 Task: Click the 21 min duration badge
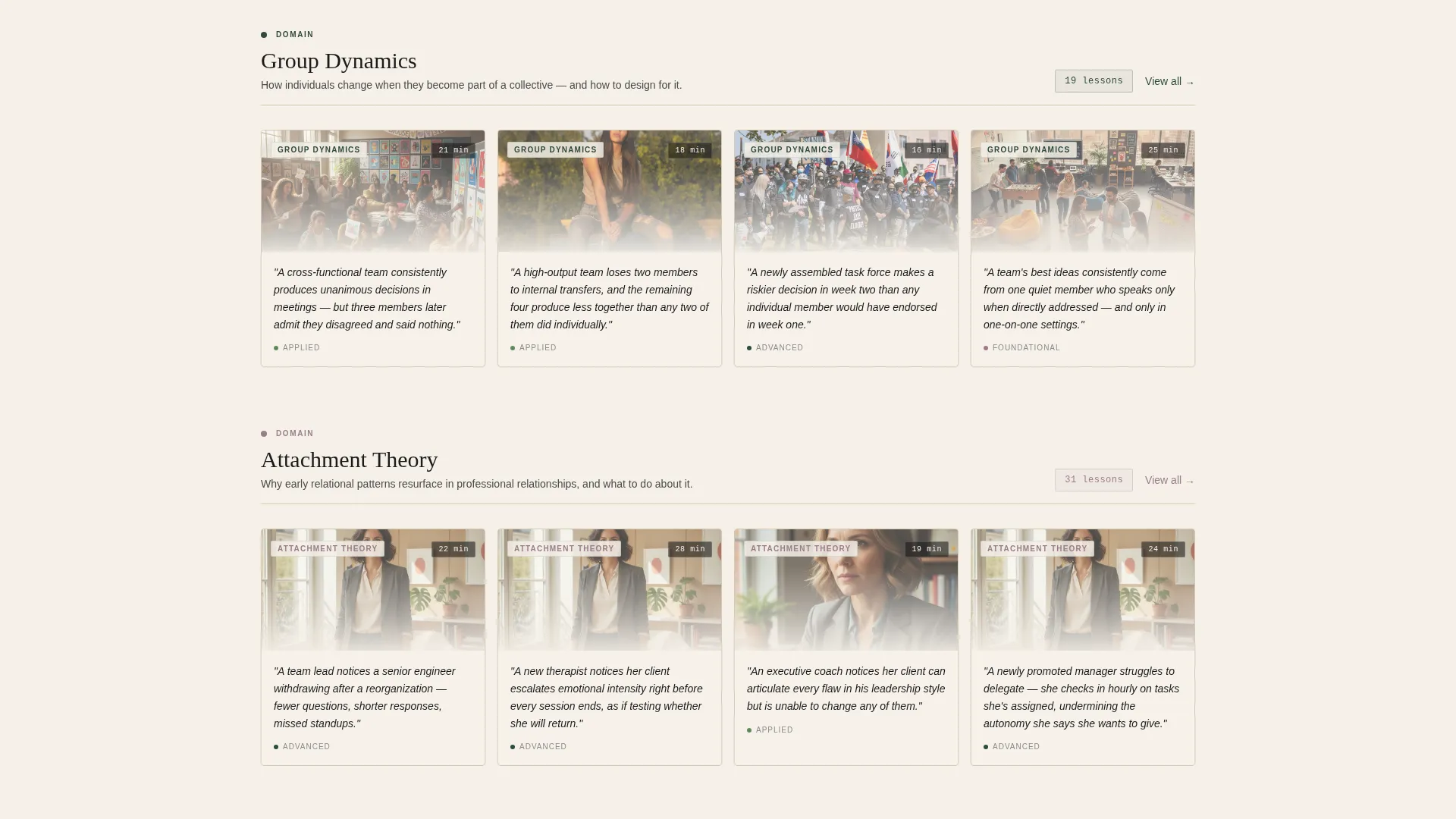(x=453, y=150)
